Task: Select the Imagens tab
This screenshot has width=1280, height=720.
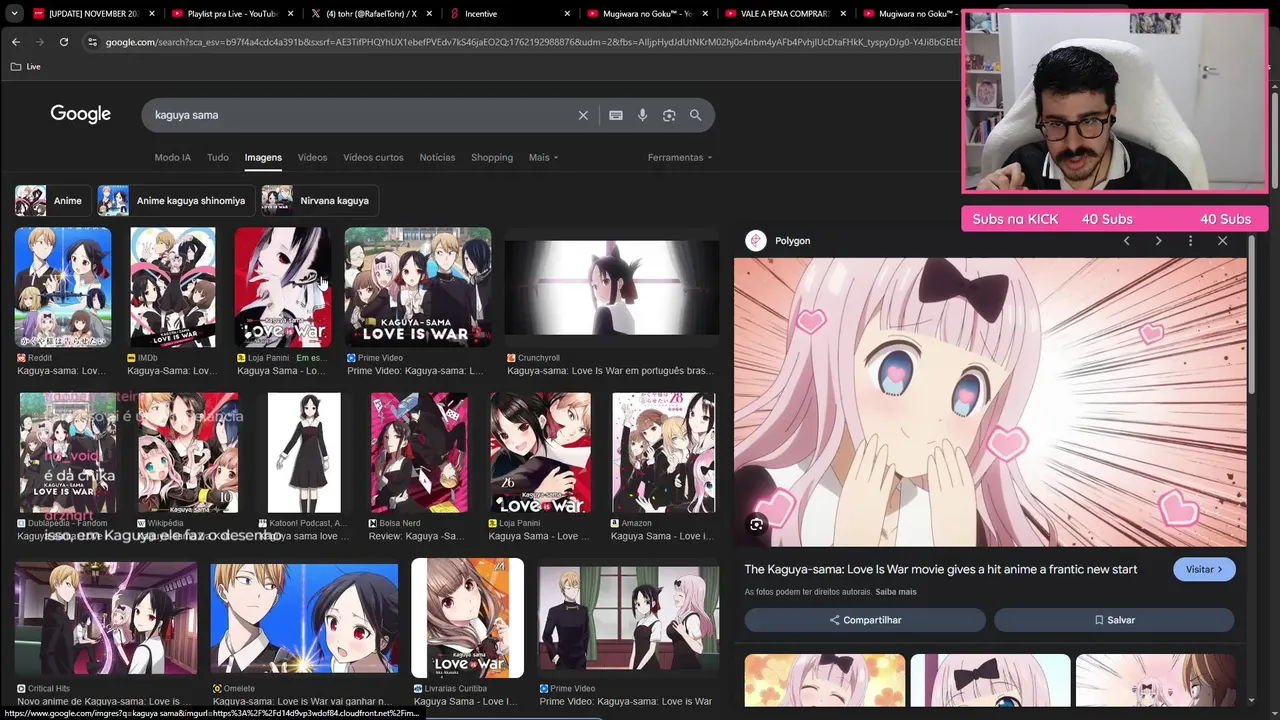Action: coord(263,157)
